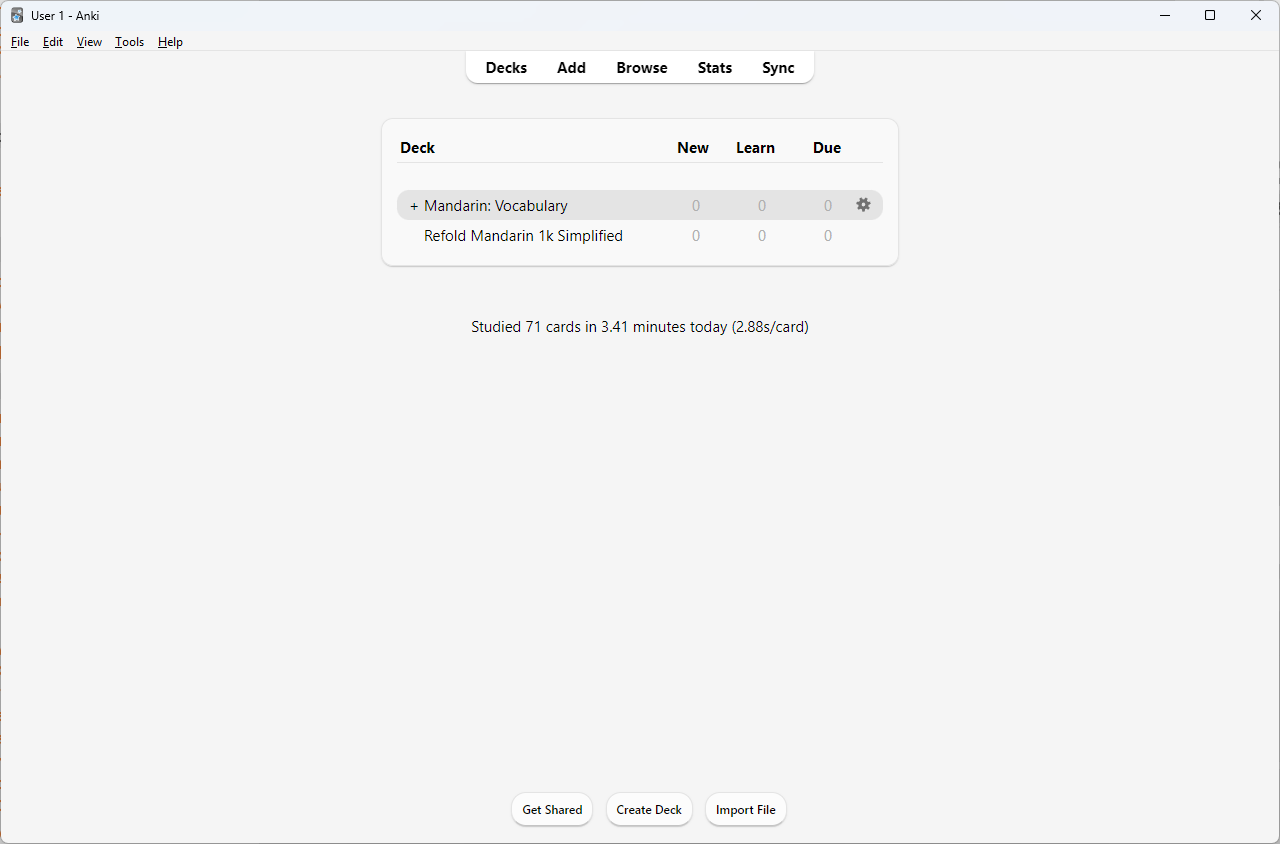Click the Deck column header
The height and width of the screenshot is (844, 1280).
417,148
